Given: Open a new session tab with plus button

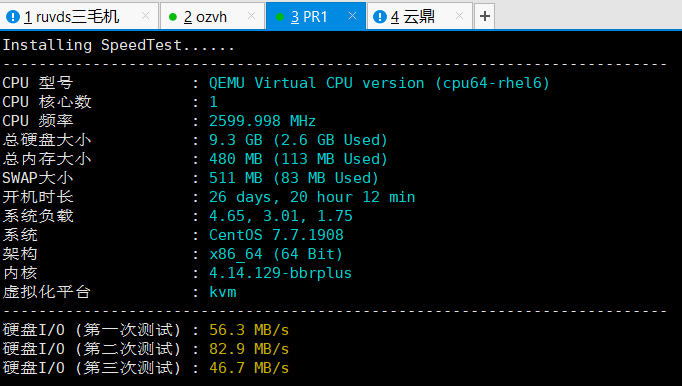Looking at the screenshot, I should 484,17.
